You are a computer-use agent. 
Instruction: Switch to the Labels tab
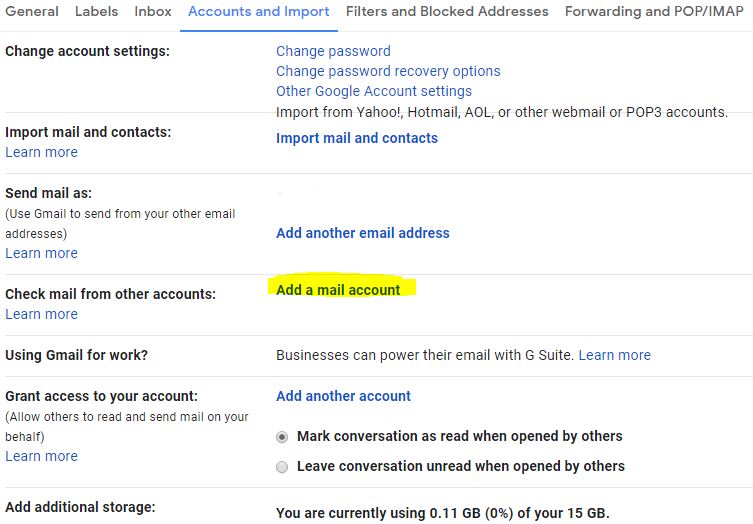(96, 11)
